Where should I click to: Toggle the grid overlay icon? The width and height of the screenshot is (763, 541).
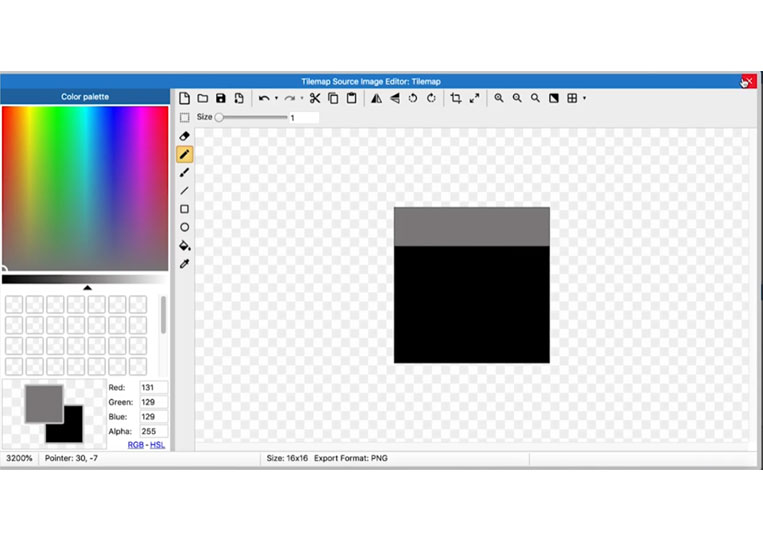[x=572, y=98]
